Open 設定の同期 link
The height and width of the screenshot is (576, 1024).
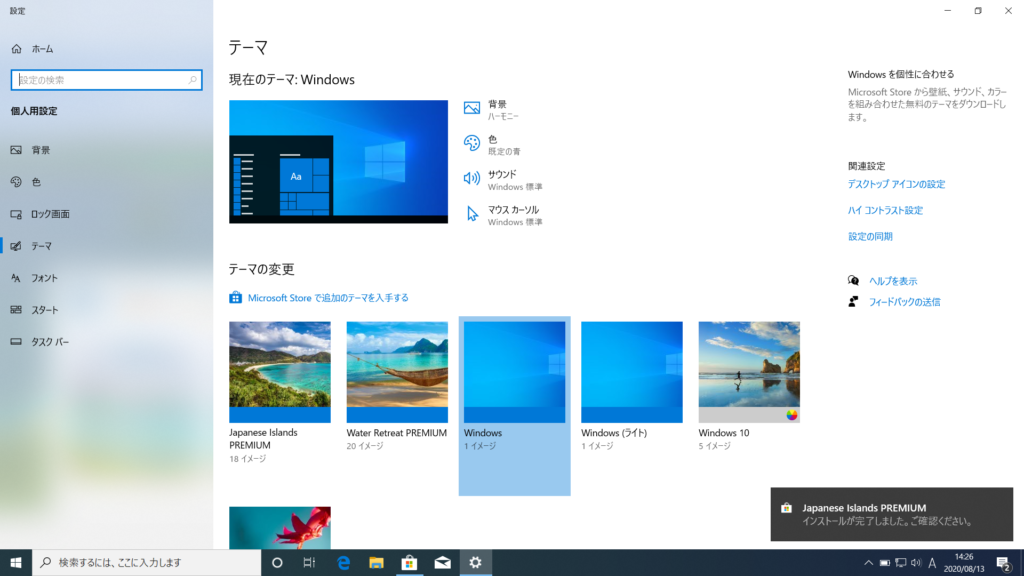[870, 236]
